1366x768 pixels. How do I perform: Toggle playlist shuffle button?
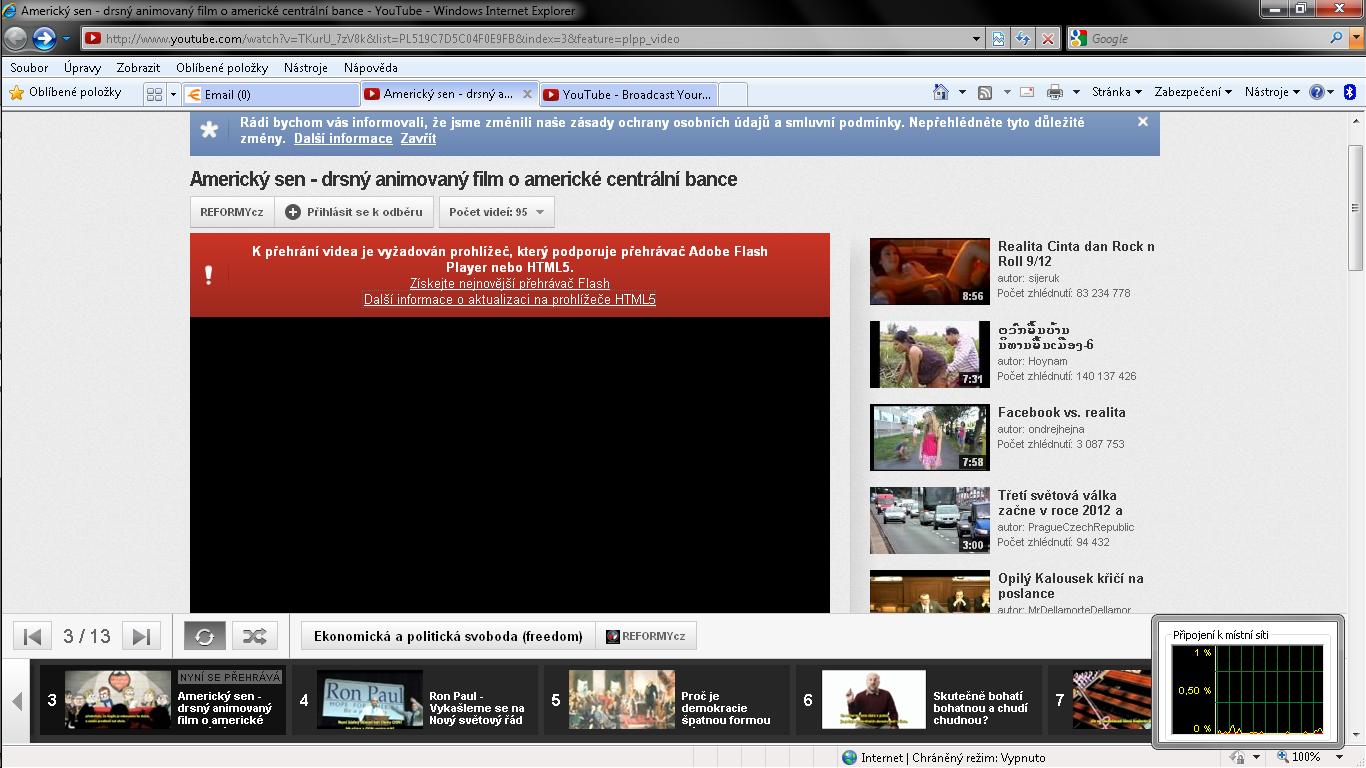(x=255, y=636)
